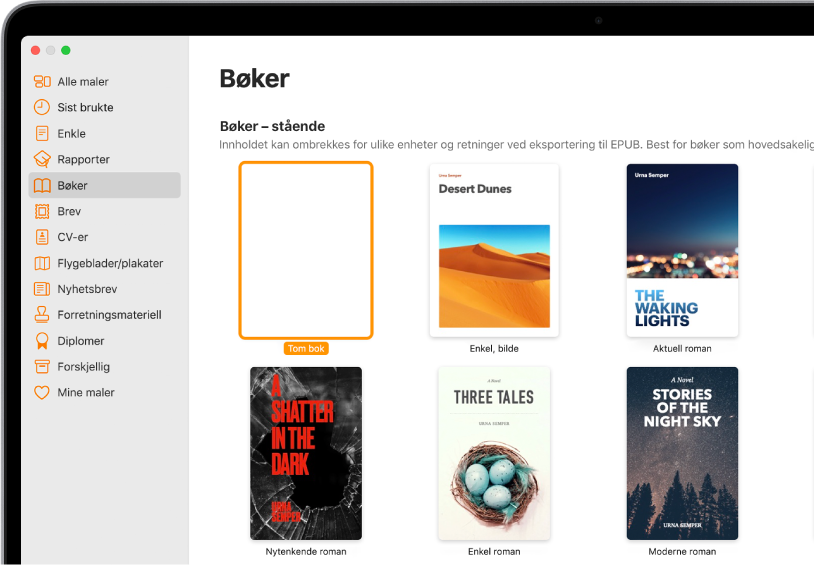Viewport: 814px width, 567px height.
Task: Click the Rapporter graduation cap icon
Action: pos(42,159)
